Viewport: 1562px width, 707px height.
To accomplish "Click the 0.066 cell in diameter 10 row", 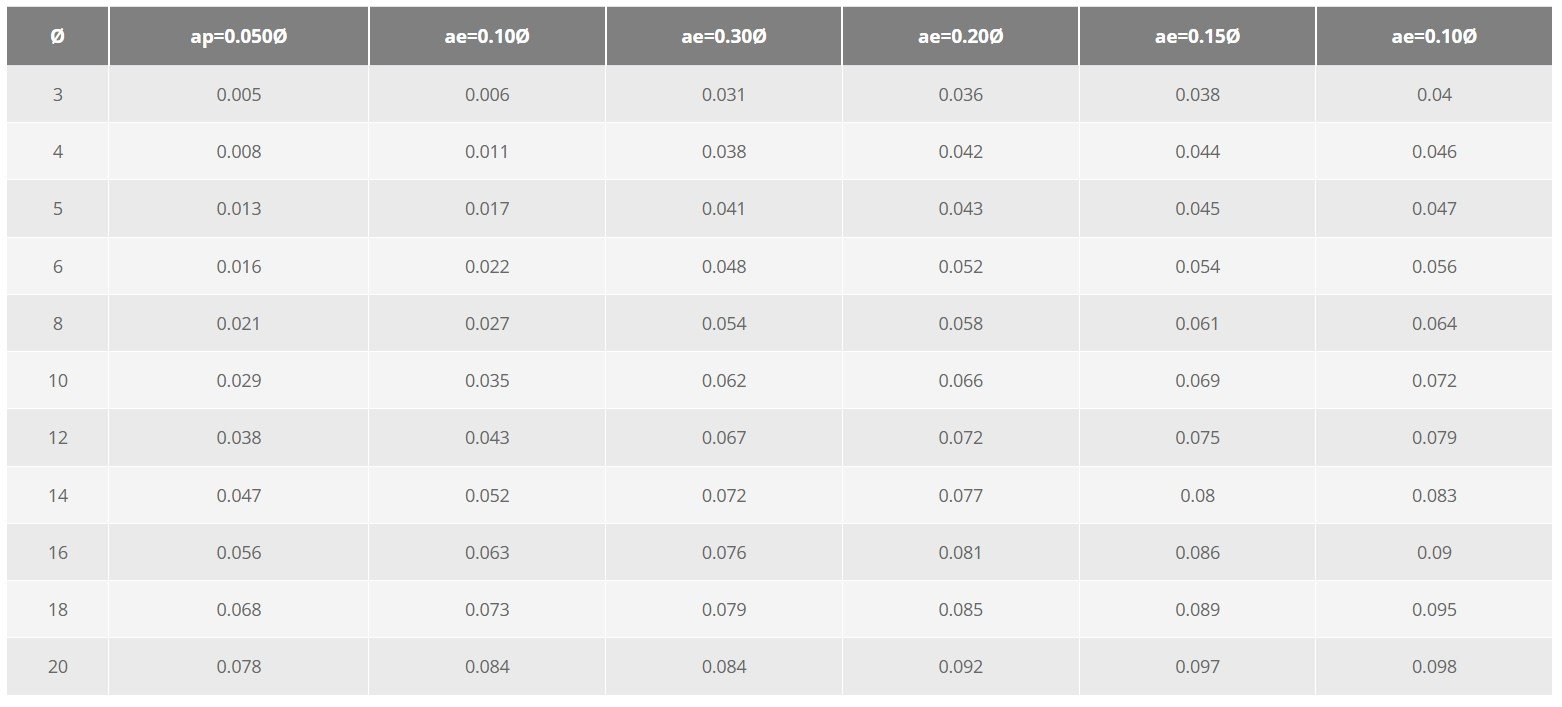I will 960,381.
